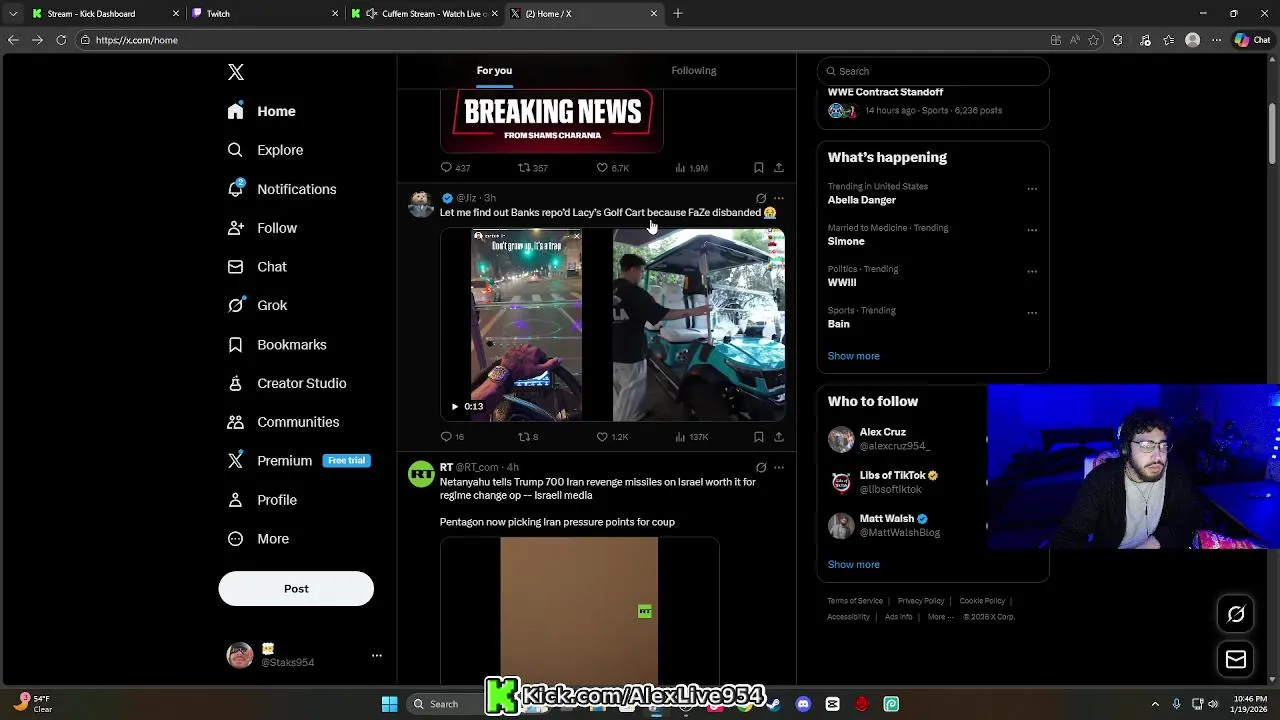1280x720 pixels.
Task: Show more Who to follow suggestions
Action: (854, 564)
